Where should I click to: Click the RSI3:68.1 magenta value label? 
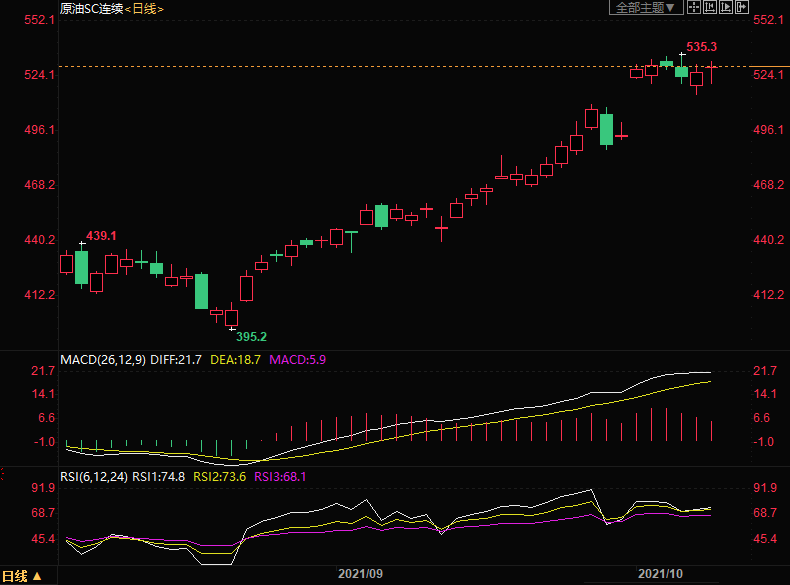pos(281,477)
